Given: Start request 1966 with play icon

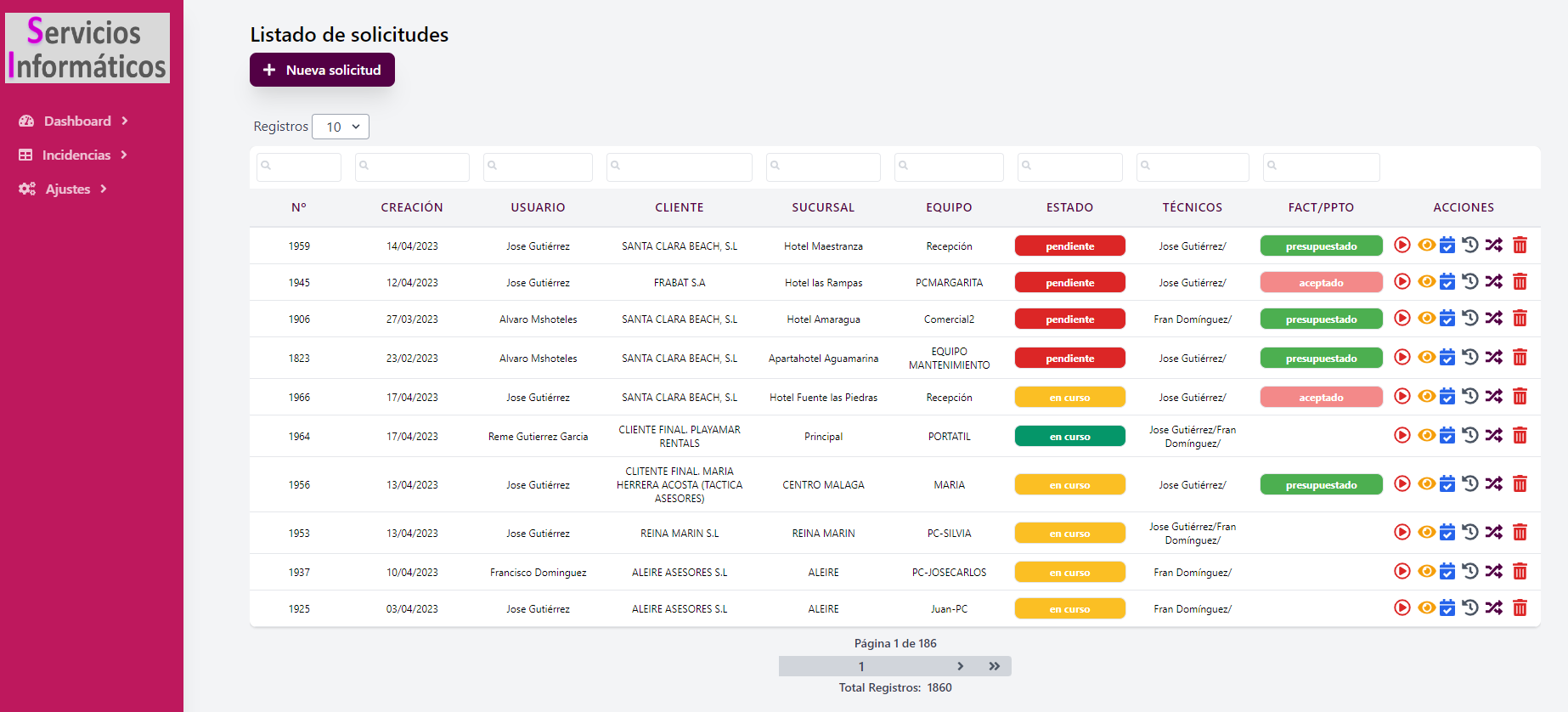Looking at the screenshot, I should tap(1402, 397).
